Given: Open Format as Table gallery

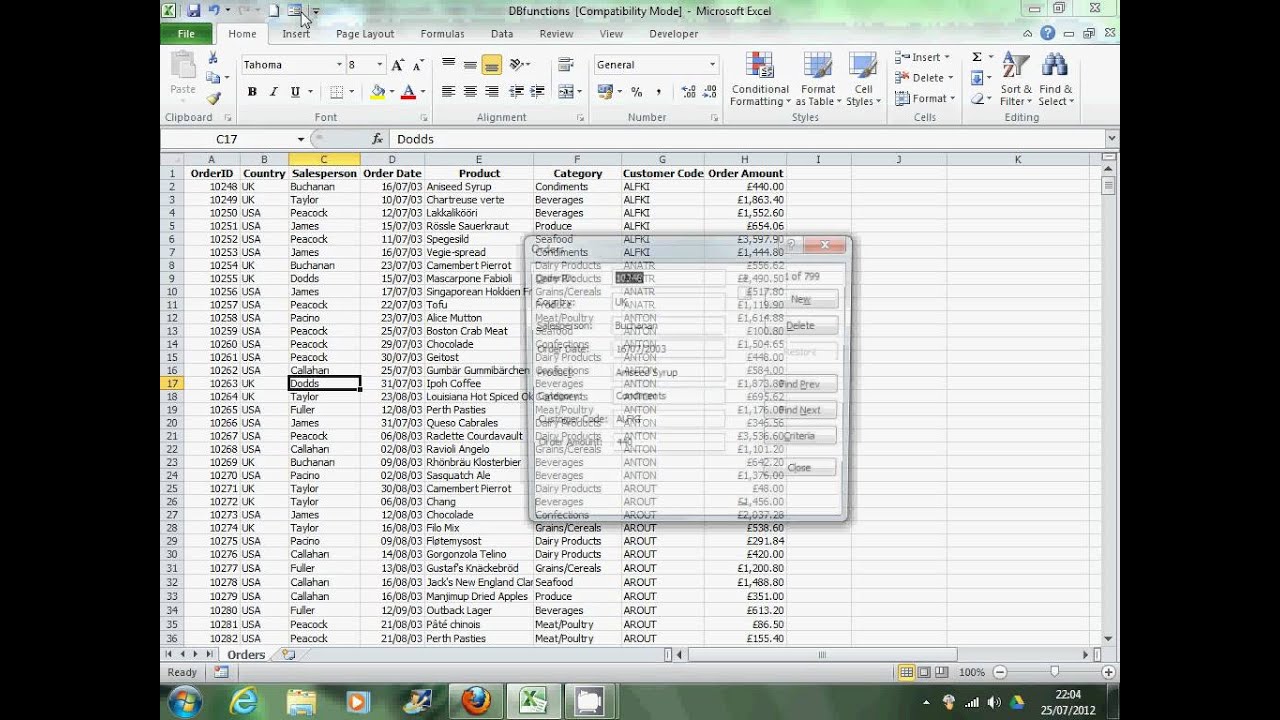Looking at the screenshot, I should click(817, 80).
